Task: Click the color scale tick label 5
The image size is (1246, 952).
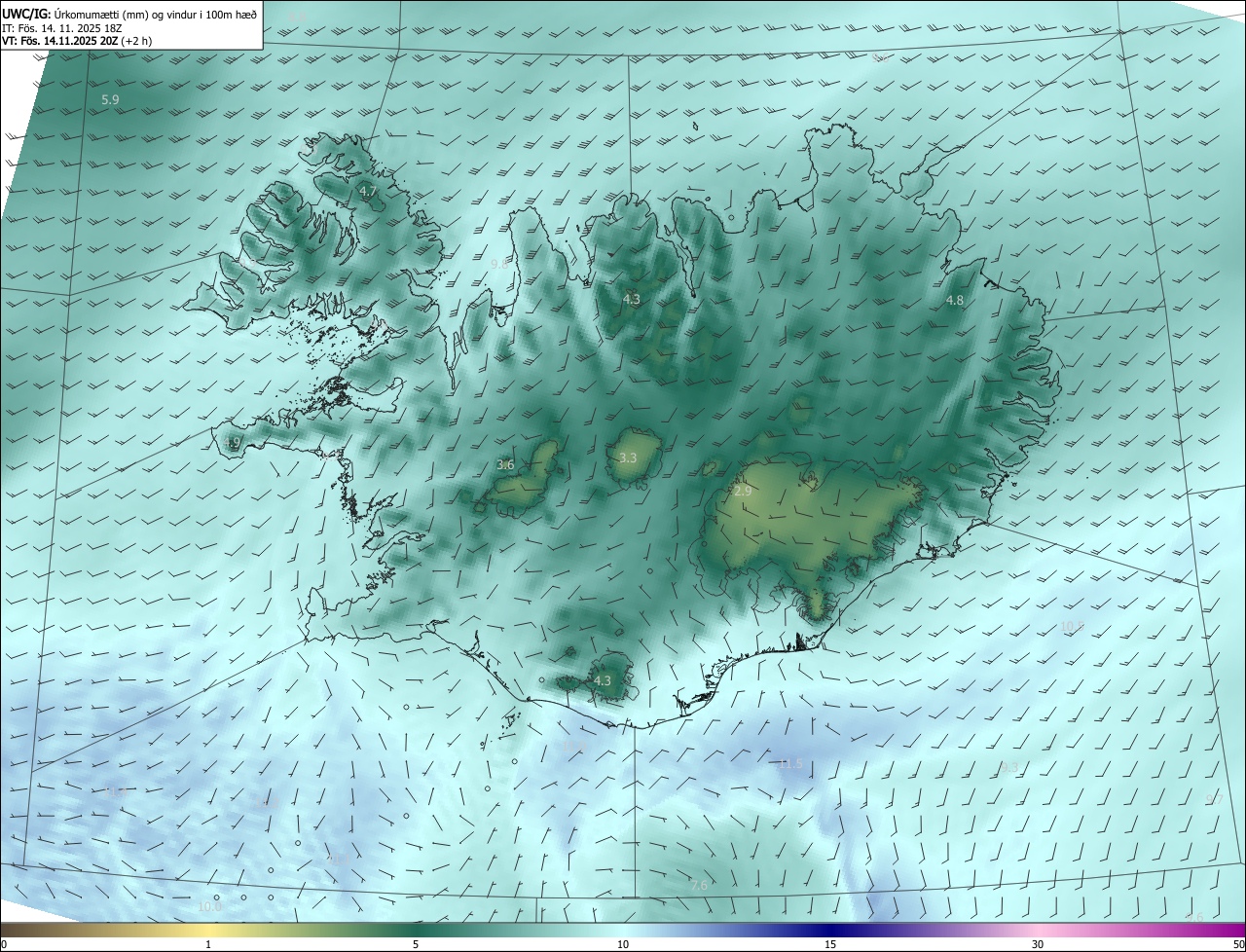Action: [x=416, y=945]
